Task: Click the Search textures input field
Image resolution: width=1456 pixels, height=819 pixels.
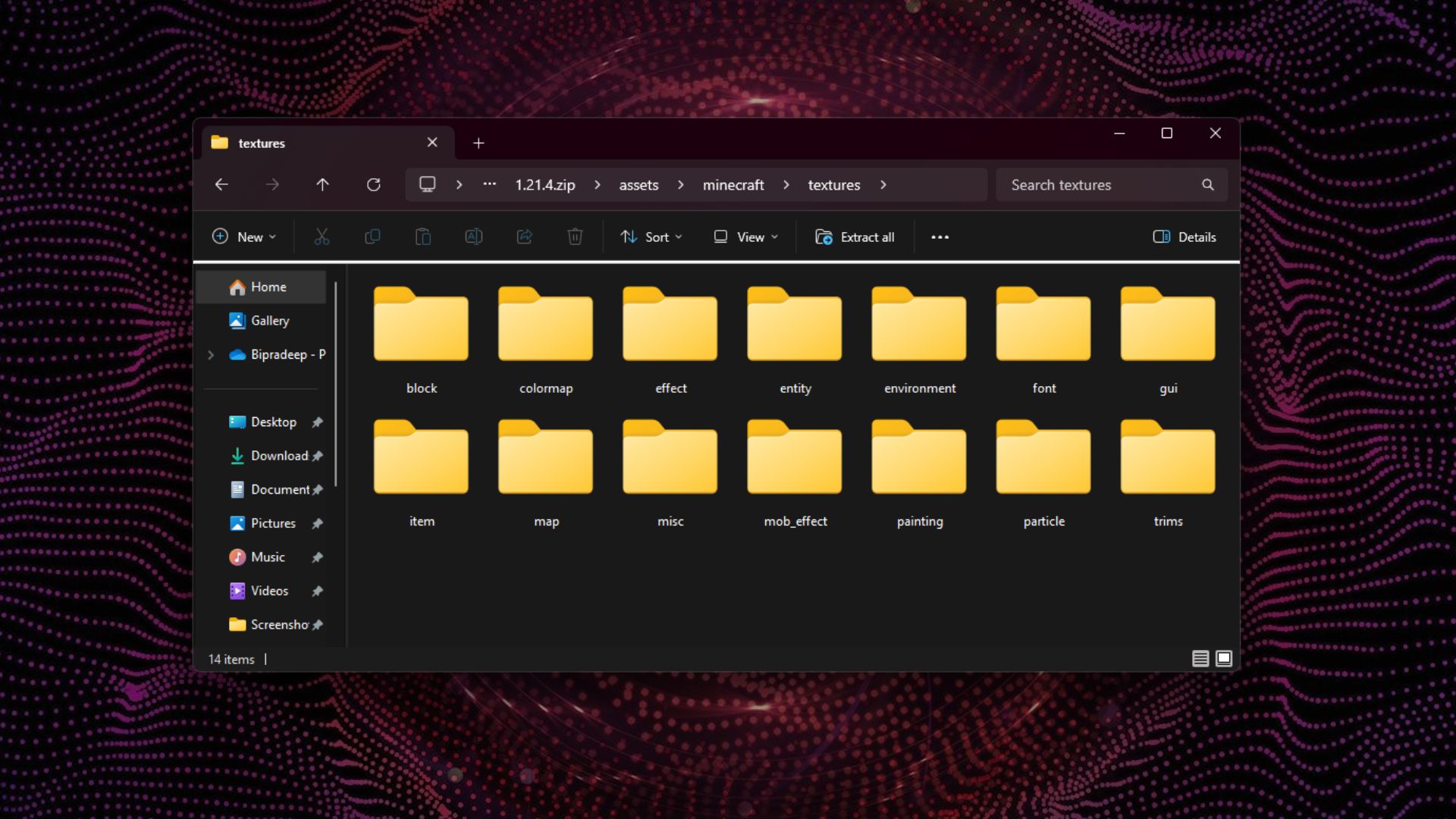Action: (x=1100, y=184)
